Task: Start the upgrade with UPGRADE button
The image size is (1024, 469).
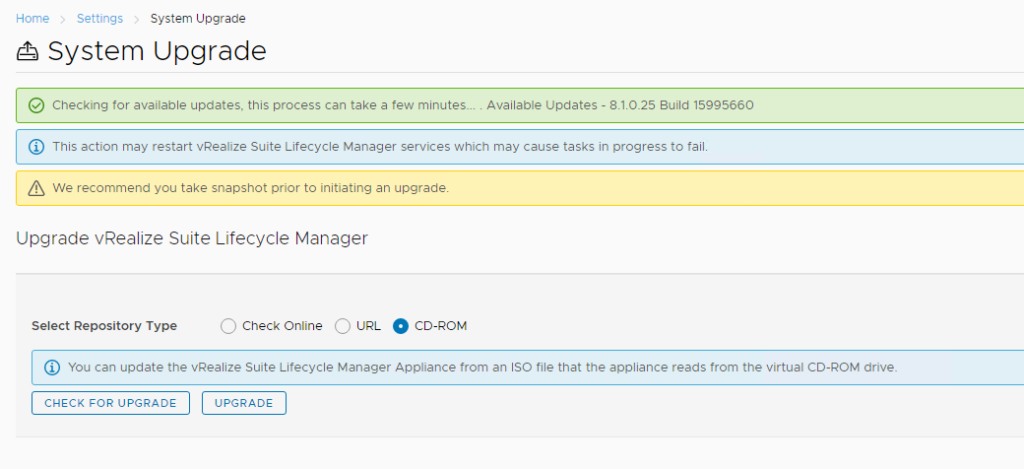Action: (x=244, y=403)
